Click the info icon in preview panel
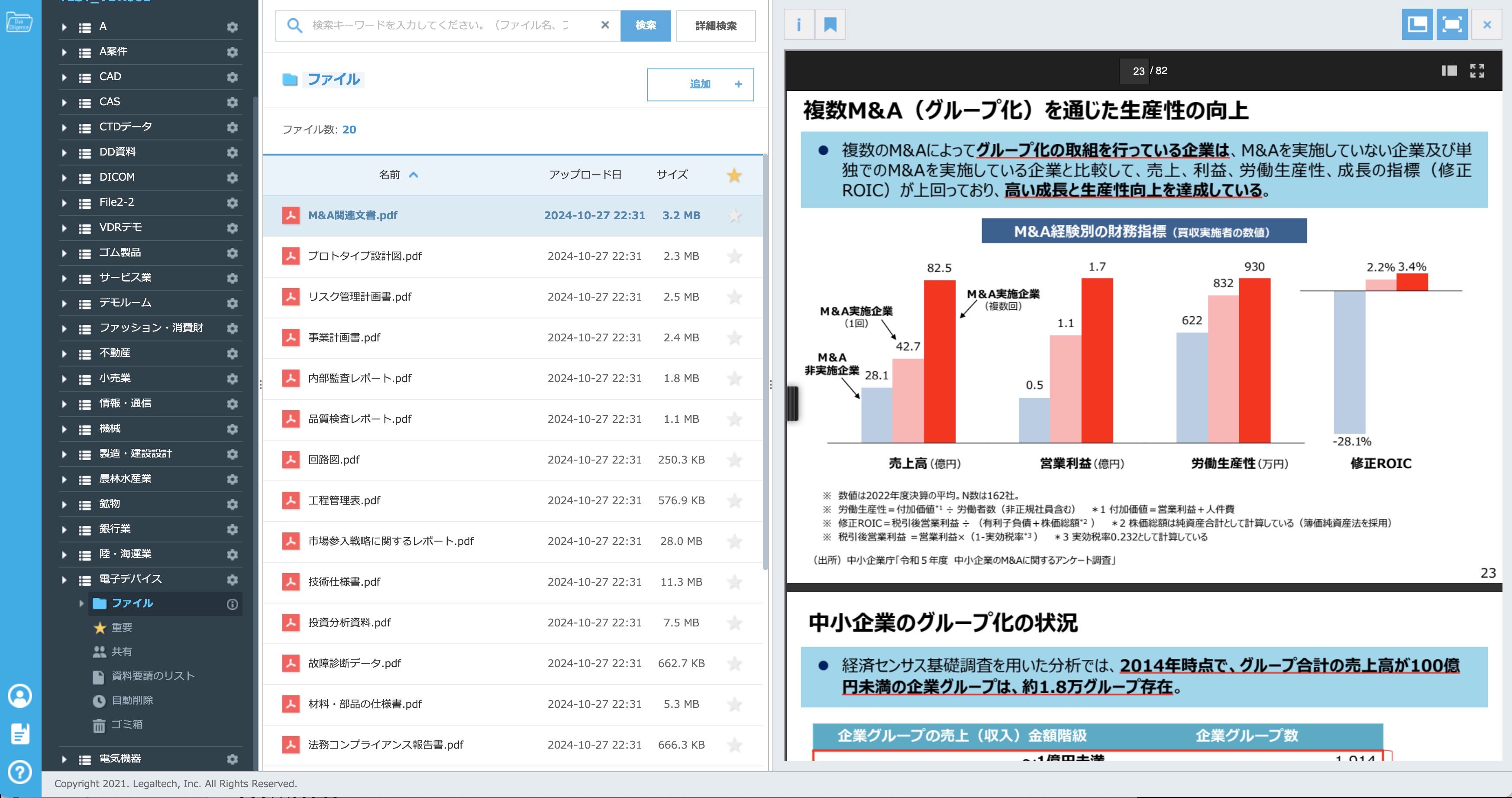The width and height of the screenshot is (1512, 798). 798,25
